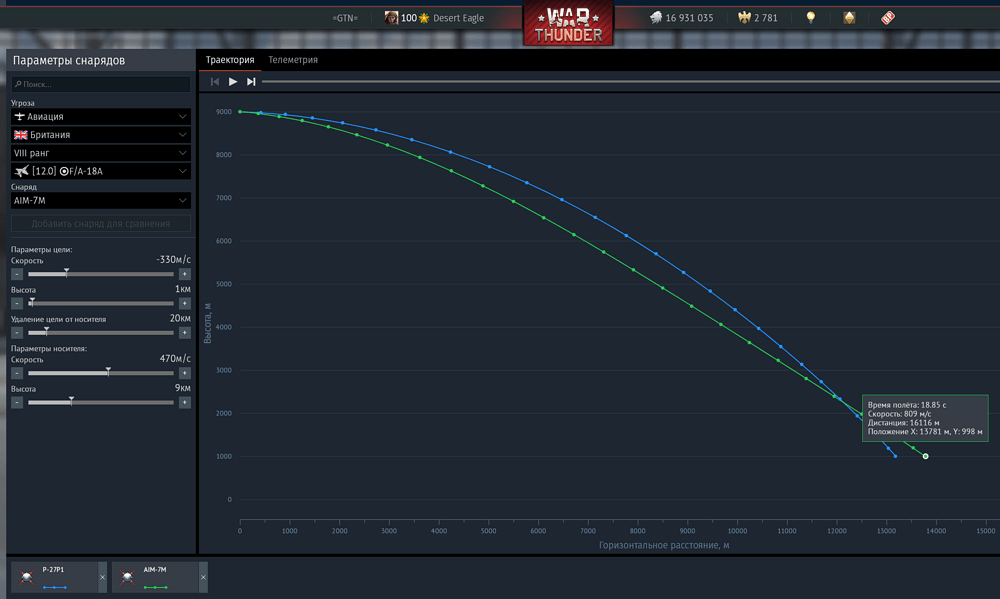Click the War Thunder logo
This screenshot has width=1000, height=599.
[x=568, y=24]
